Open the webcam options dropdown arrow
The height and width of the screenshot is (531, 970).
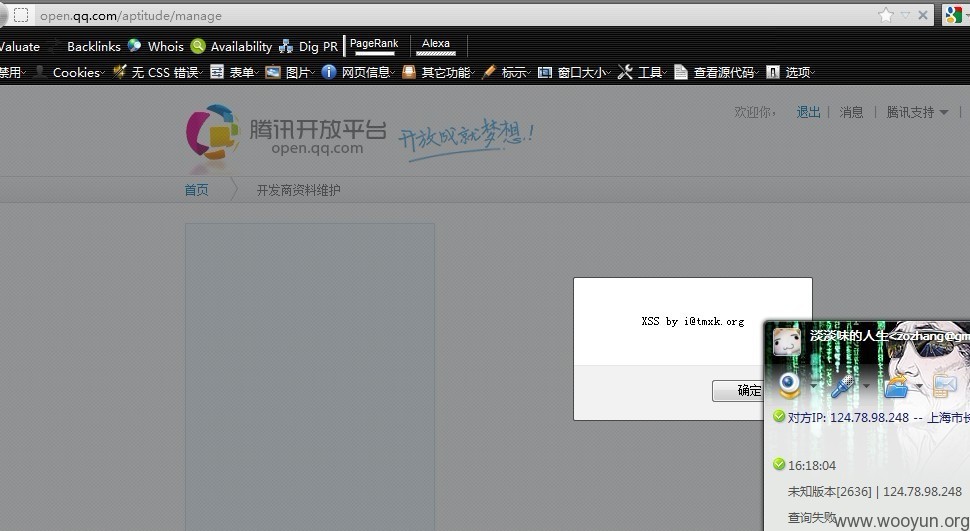[813, 386]
